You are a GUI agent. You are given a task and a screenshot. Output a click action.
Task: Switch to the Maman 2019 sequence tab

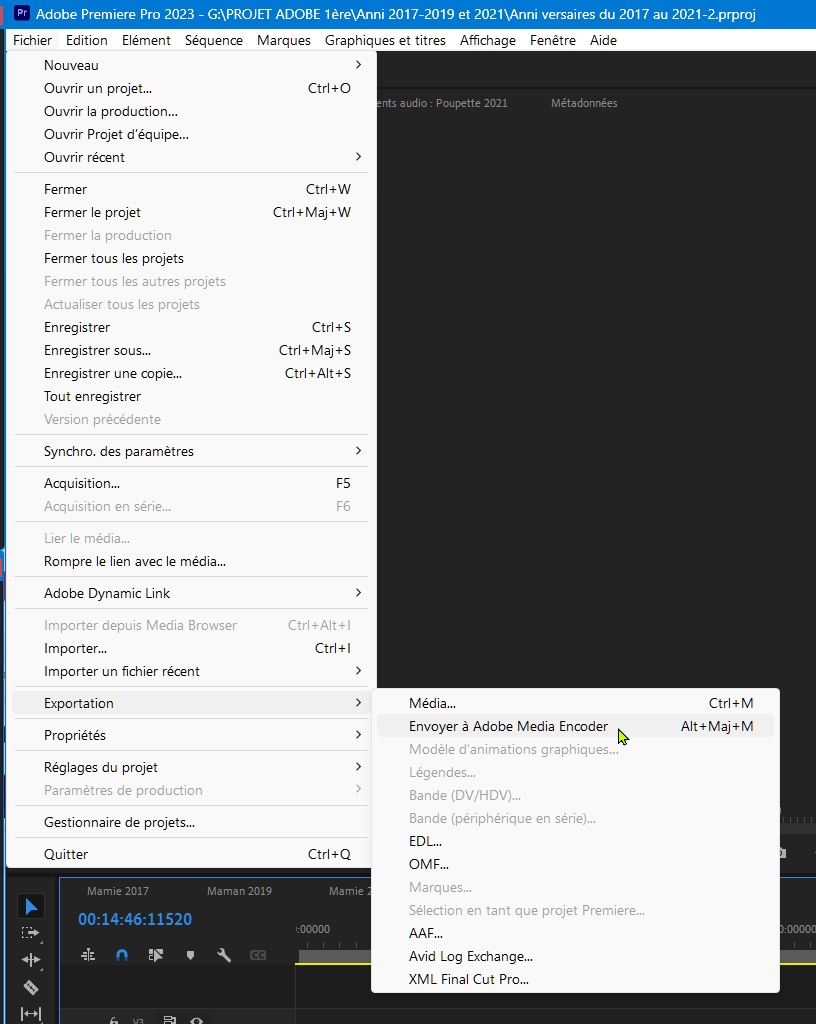239,891
